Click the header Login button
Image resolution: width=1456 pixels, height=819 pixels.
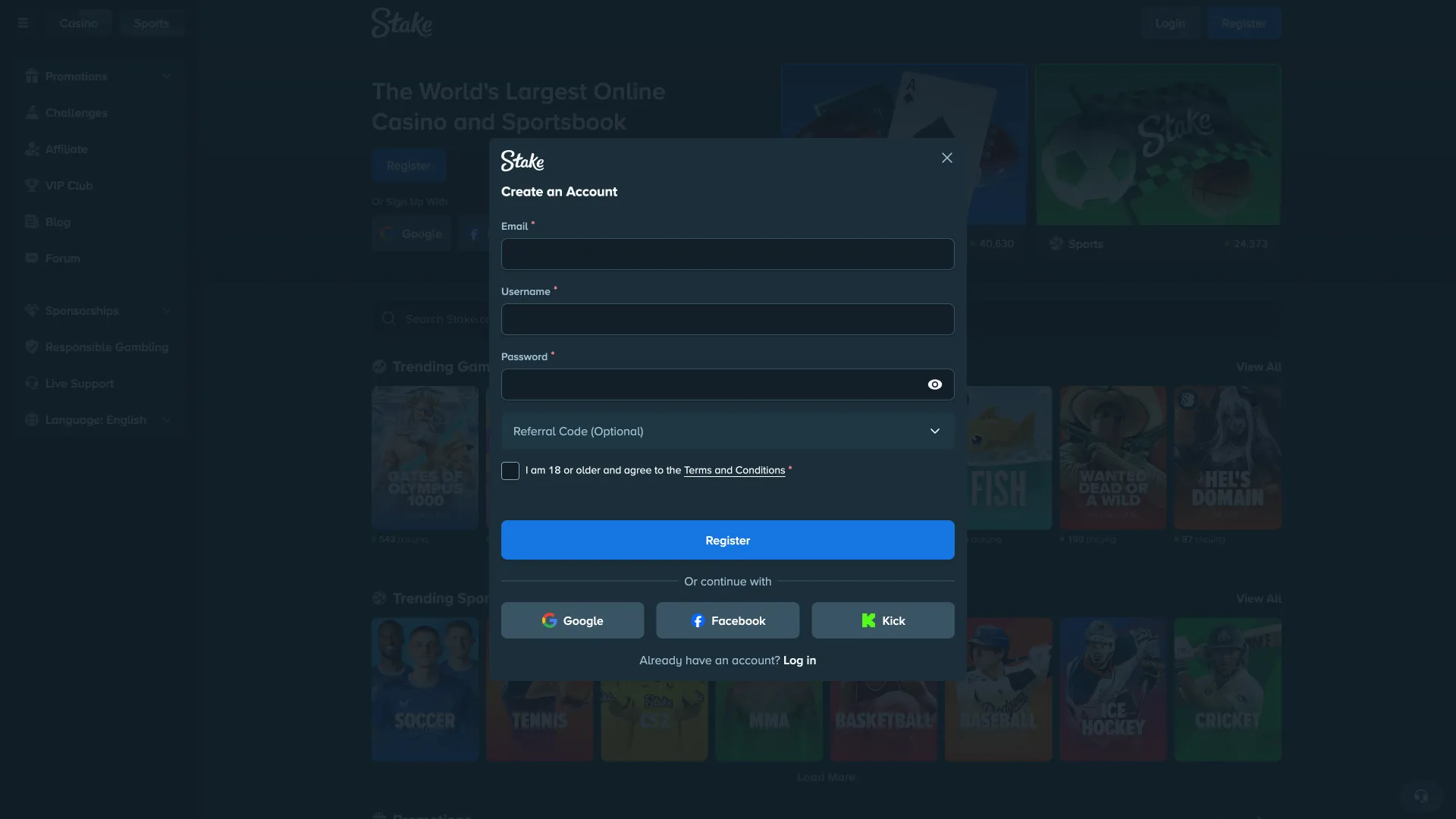[x=1170, y=24]
